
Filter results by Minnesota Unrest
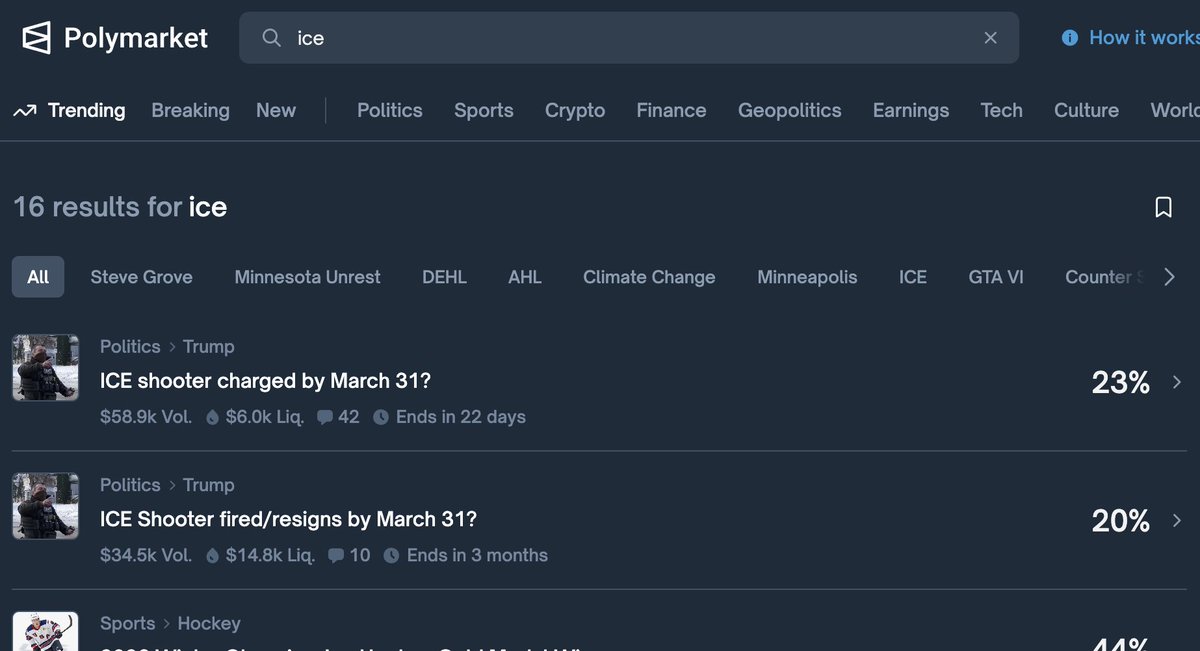pyautogui.click(x=307, y=277)
